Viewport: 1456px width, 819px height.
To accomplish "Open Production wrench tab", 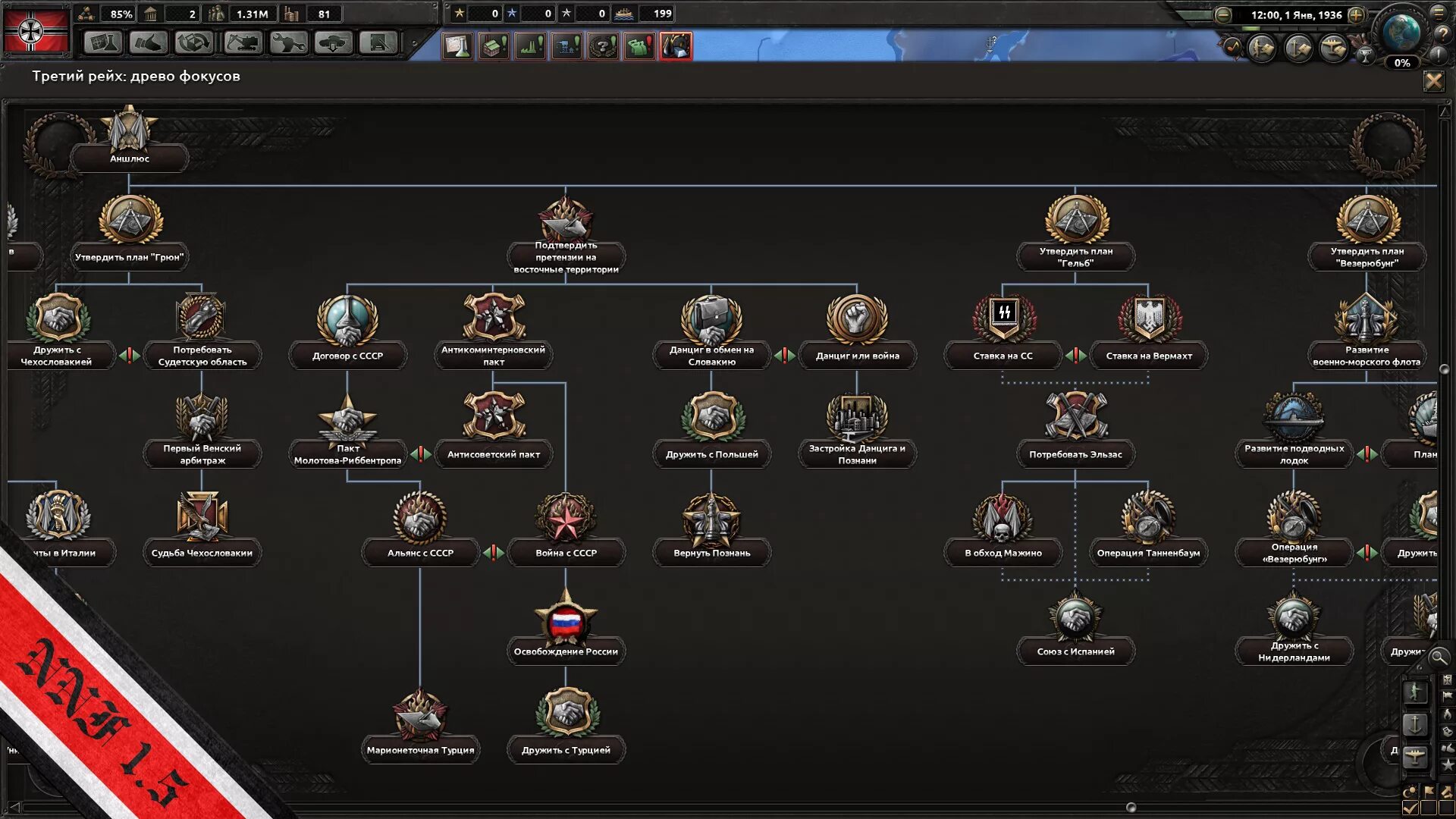I will tap(288, 42).
